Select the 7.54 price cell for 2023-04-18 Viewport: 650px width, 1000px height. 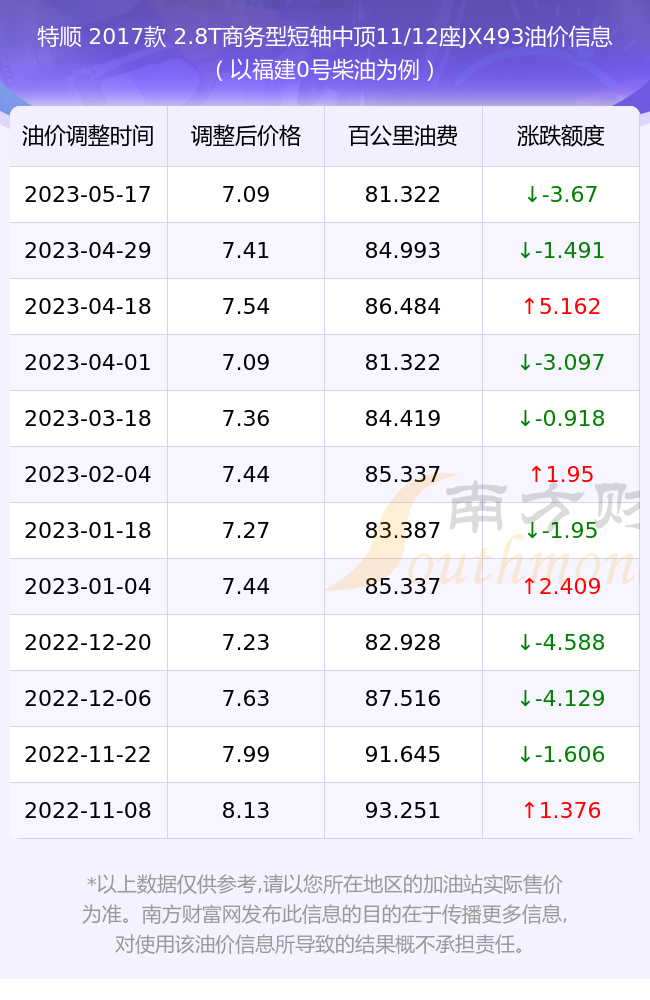click(x=246, y=307)
